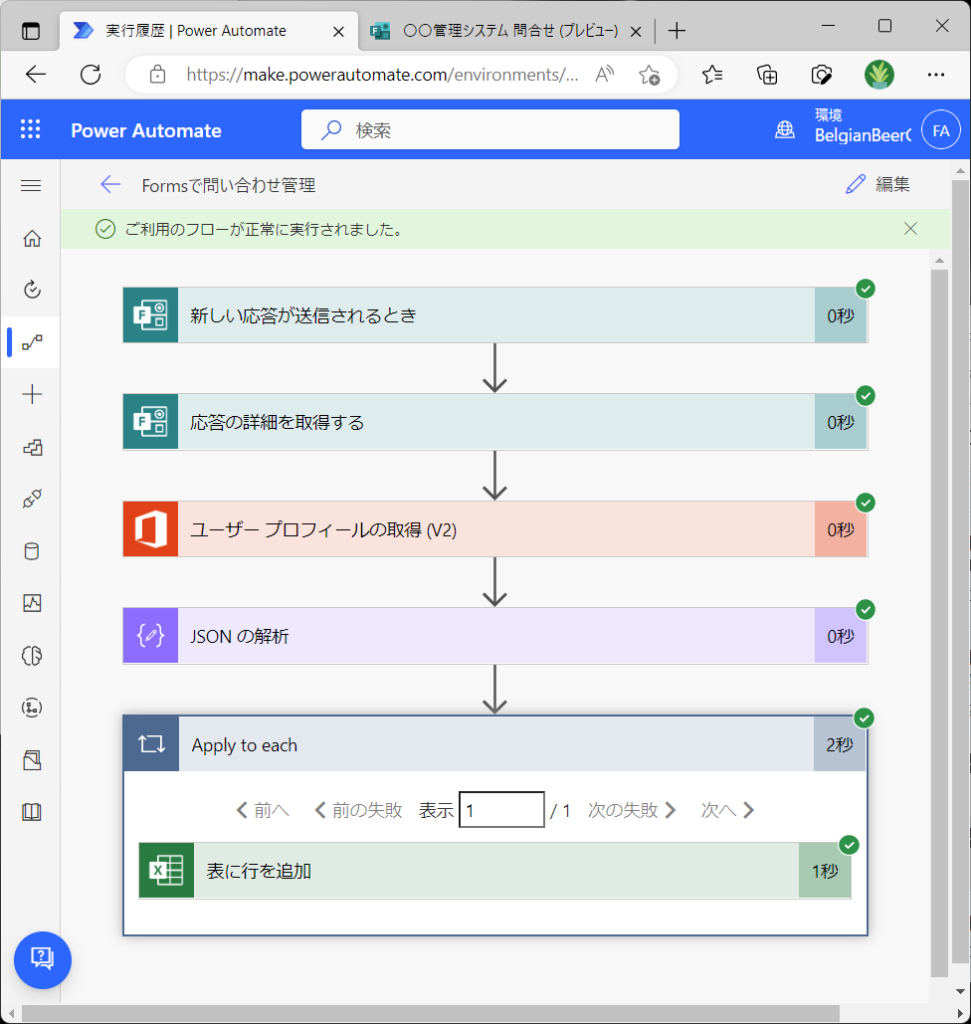The height and width of the screenshot is (1024, 971).
Task: Open the Data cylinder icon in sidebar
Action: tap(32, 551)
